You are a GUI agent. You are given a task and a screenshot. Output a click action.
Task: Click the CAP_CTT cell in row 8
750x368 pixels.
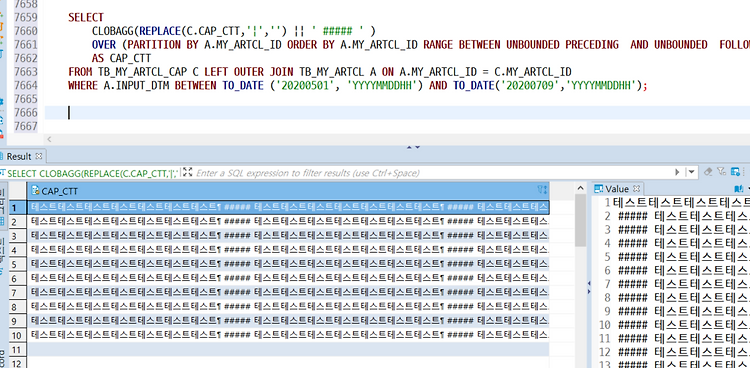(288, 306)
